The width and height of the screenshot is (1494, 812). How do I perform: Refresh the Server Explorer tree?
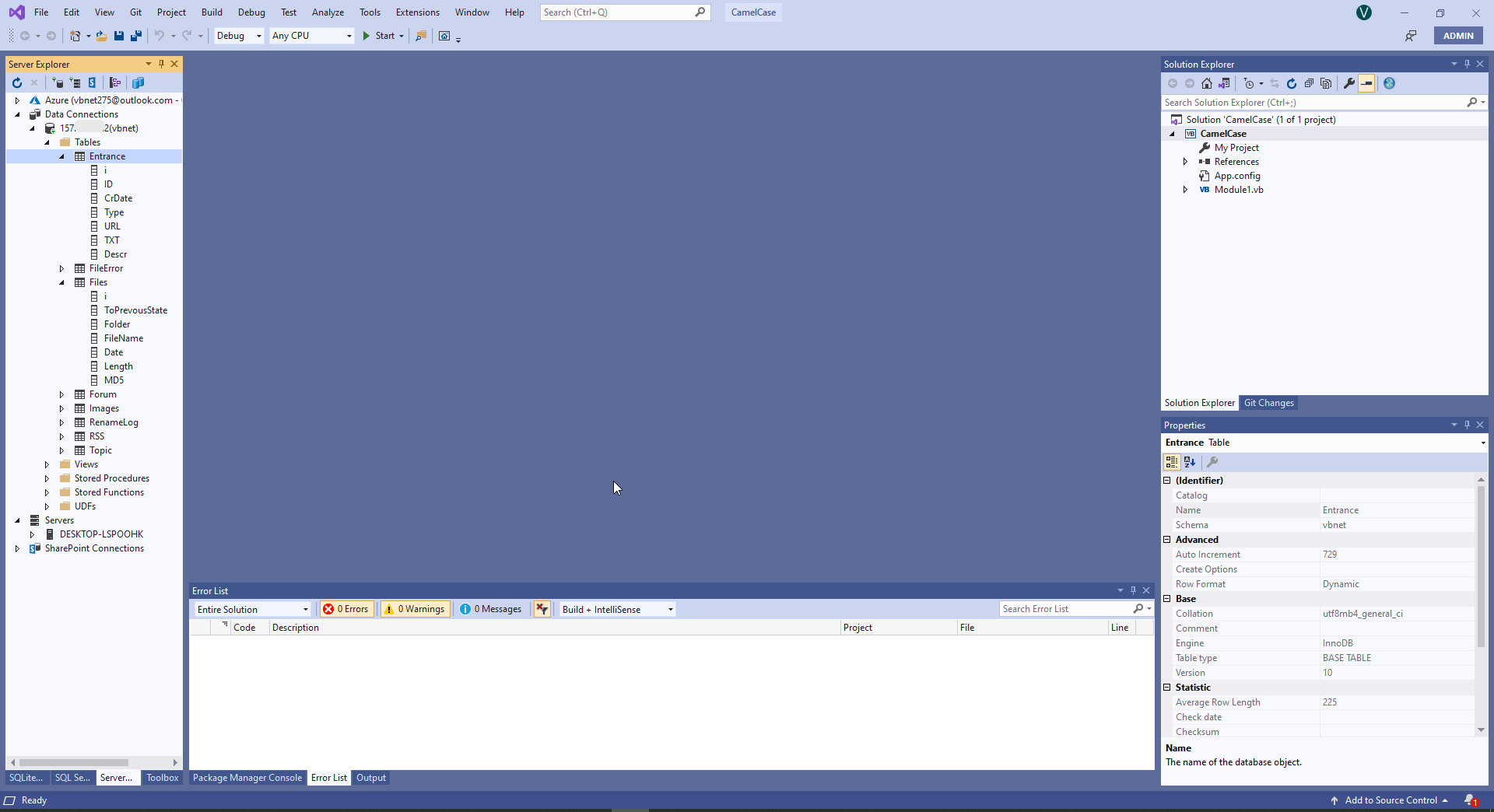(x=17, y=82)
